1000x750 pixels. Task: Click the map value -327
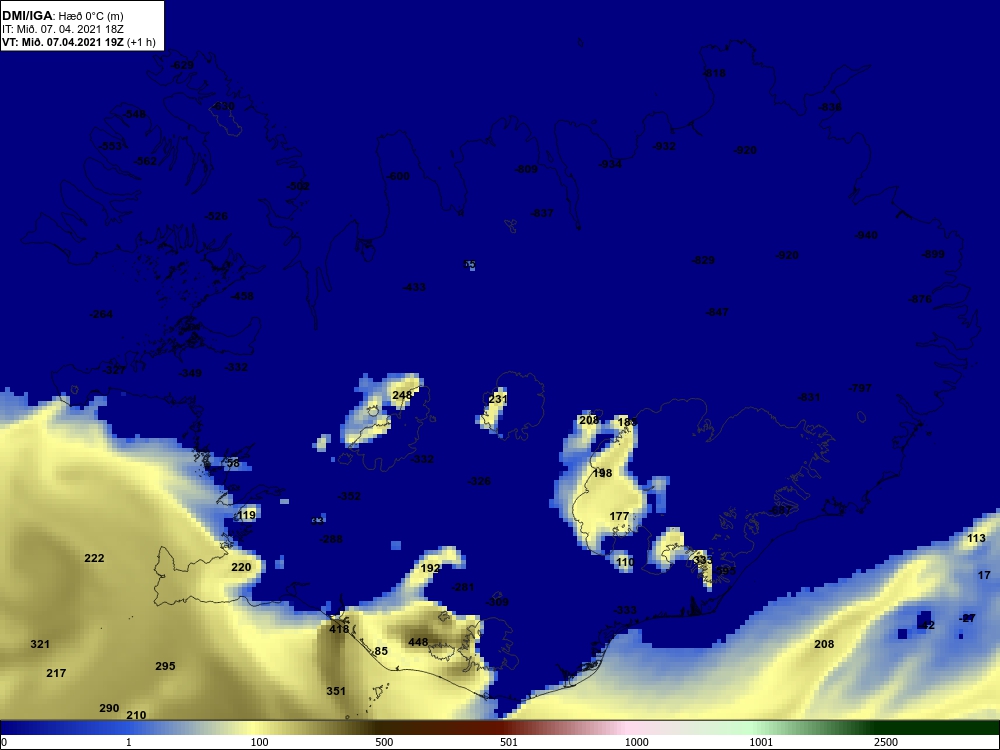pyautogui.click(x=115, y=370)
